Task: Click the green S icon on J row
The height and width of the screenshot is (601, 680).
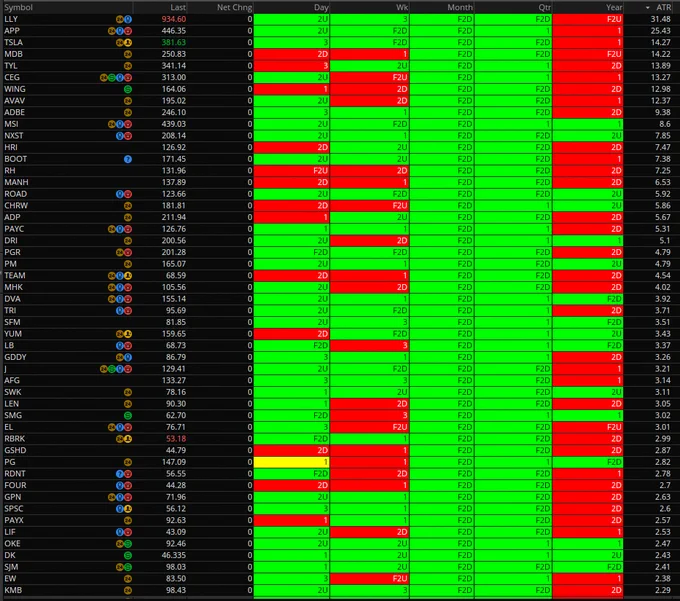Action: (x=111, y=369)
